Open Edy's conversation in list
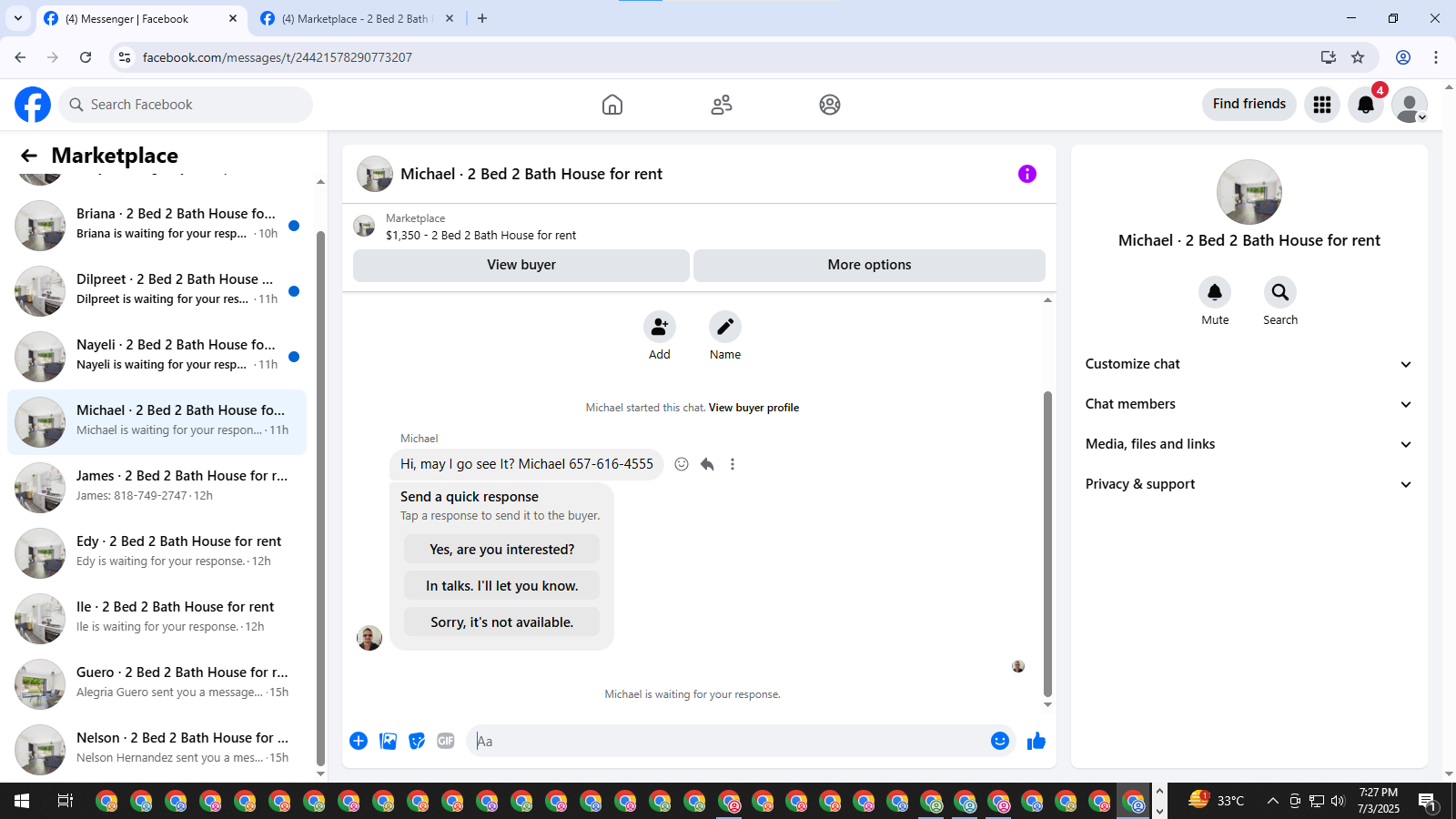 pyautogui.click(x=157, y=553)
